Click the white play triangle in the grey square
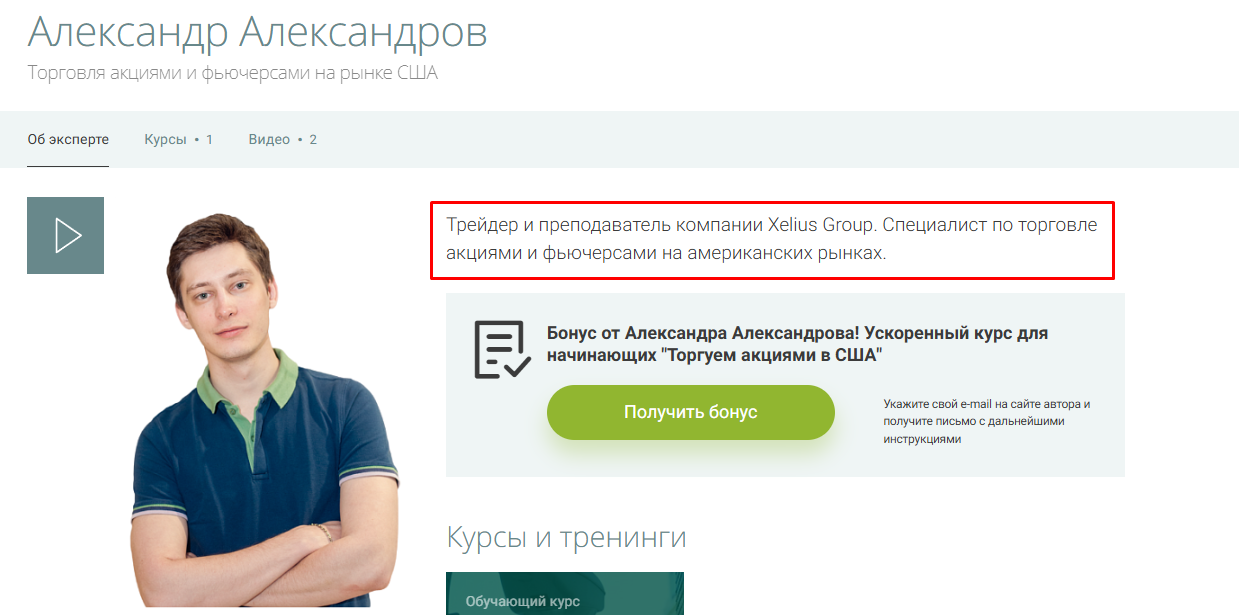 68,235
